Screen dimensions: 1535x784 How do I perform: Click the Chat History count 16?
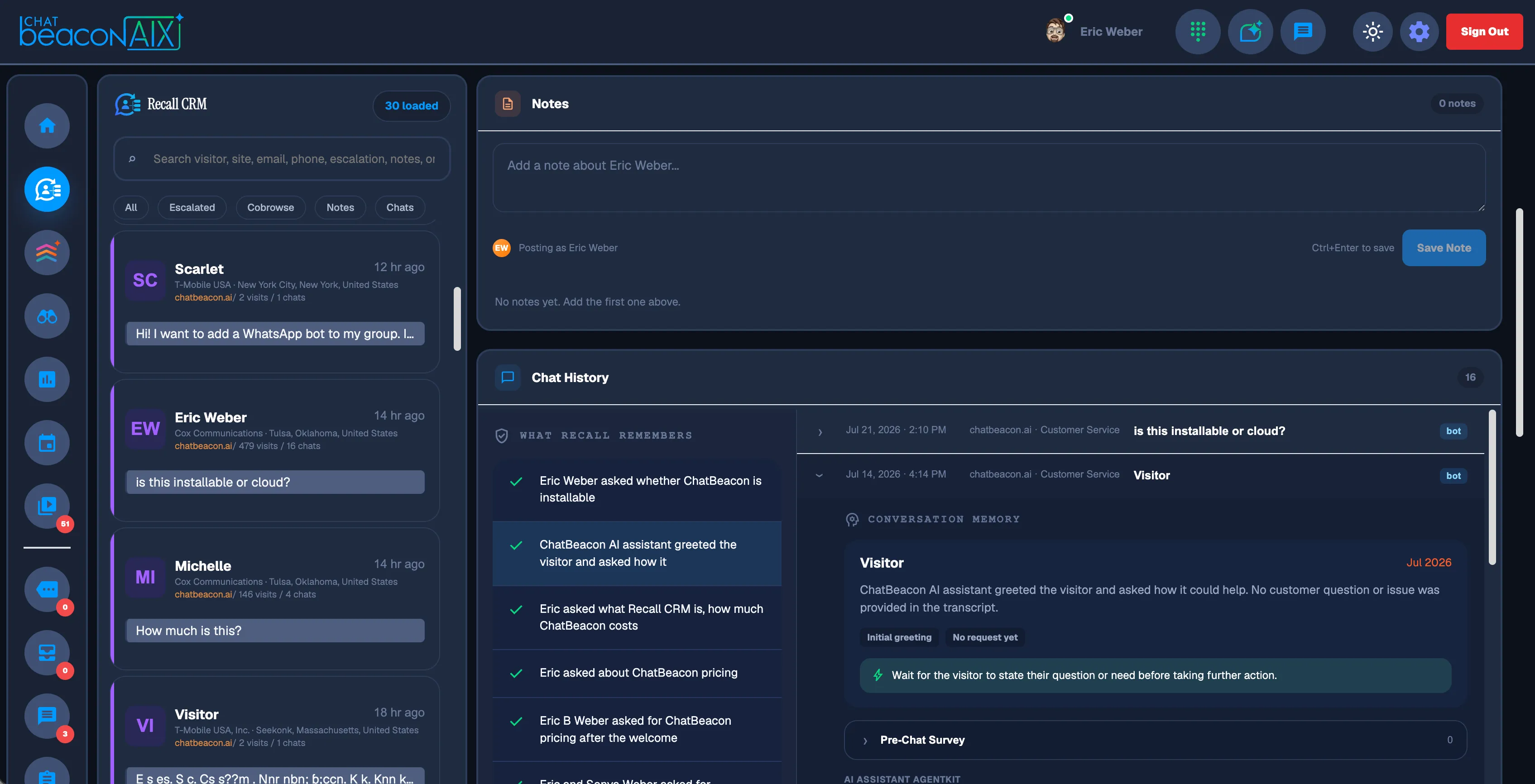[1470, 377]
